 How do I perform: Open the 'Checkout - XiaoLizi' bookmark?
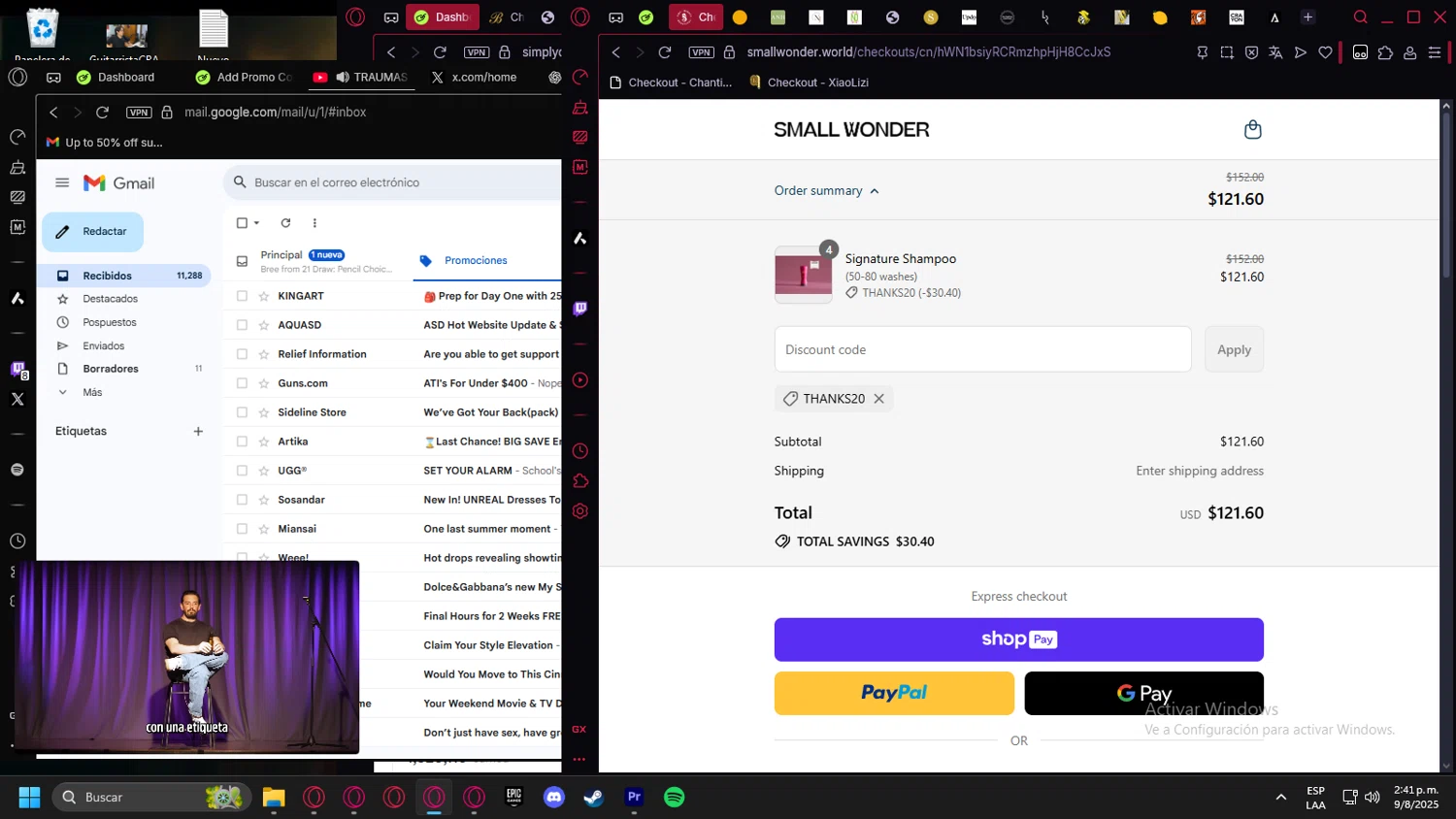[809, 82]
